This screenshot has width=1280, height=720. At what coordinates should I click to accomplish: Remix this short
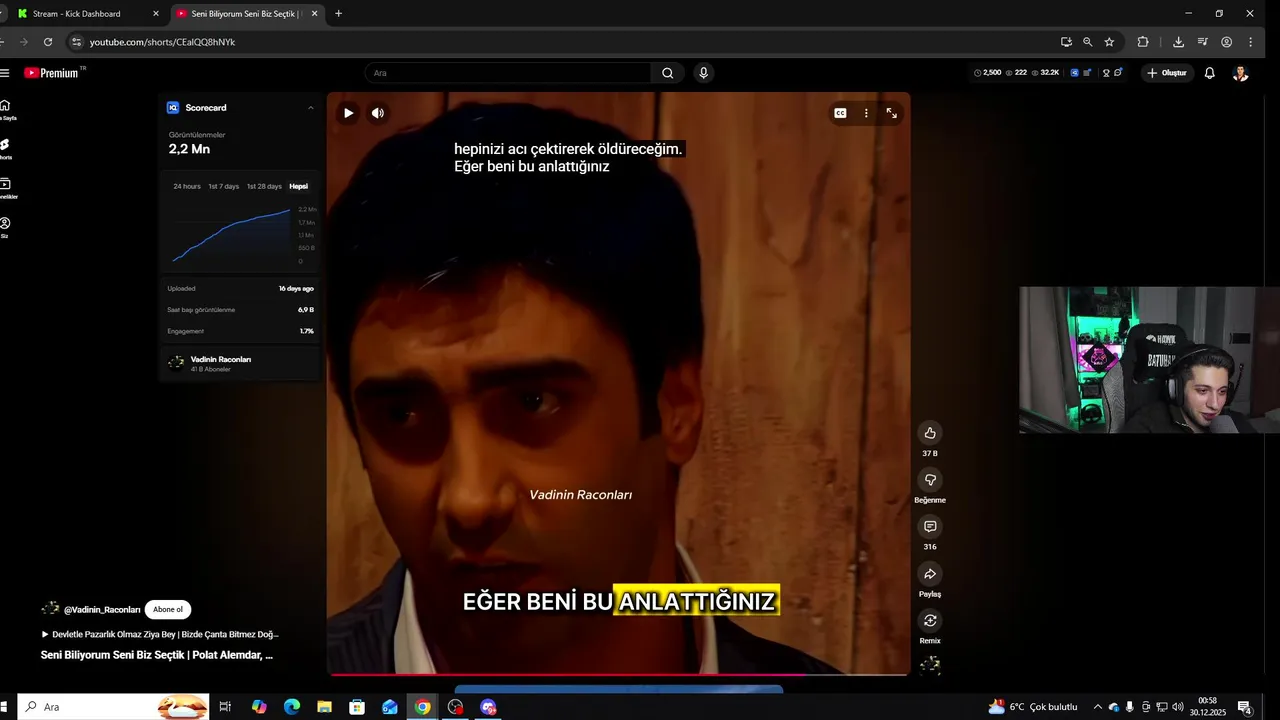930,621
